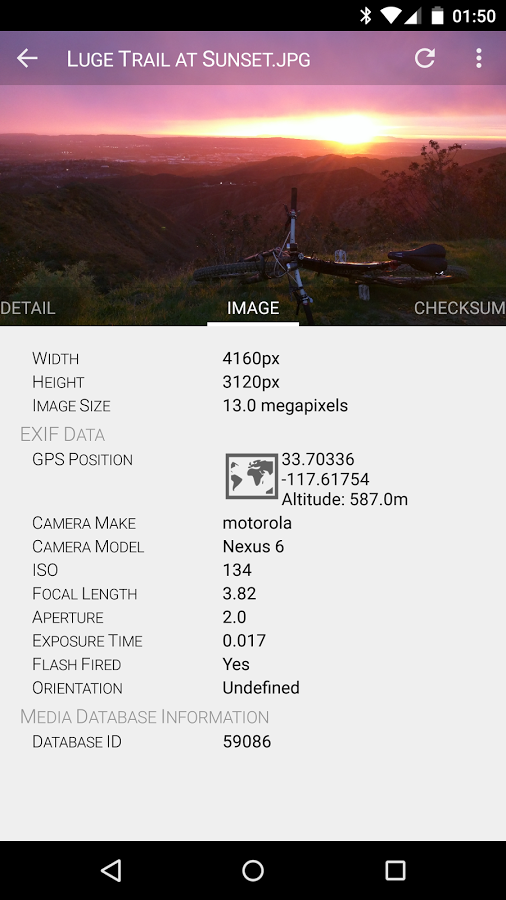Select the Image tab
Screen dimensions: 506x900
click(x=253, y=308)
